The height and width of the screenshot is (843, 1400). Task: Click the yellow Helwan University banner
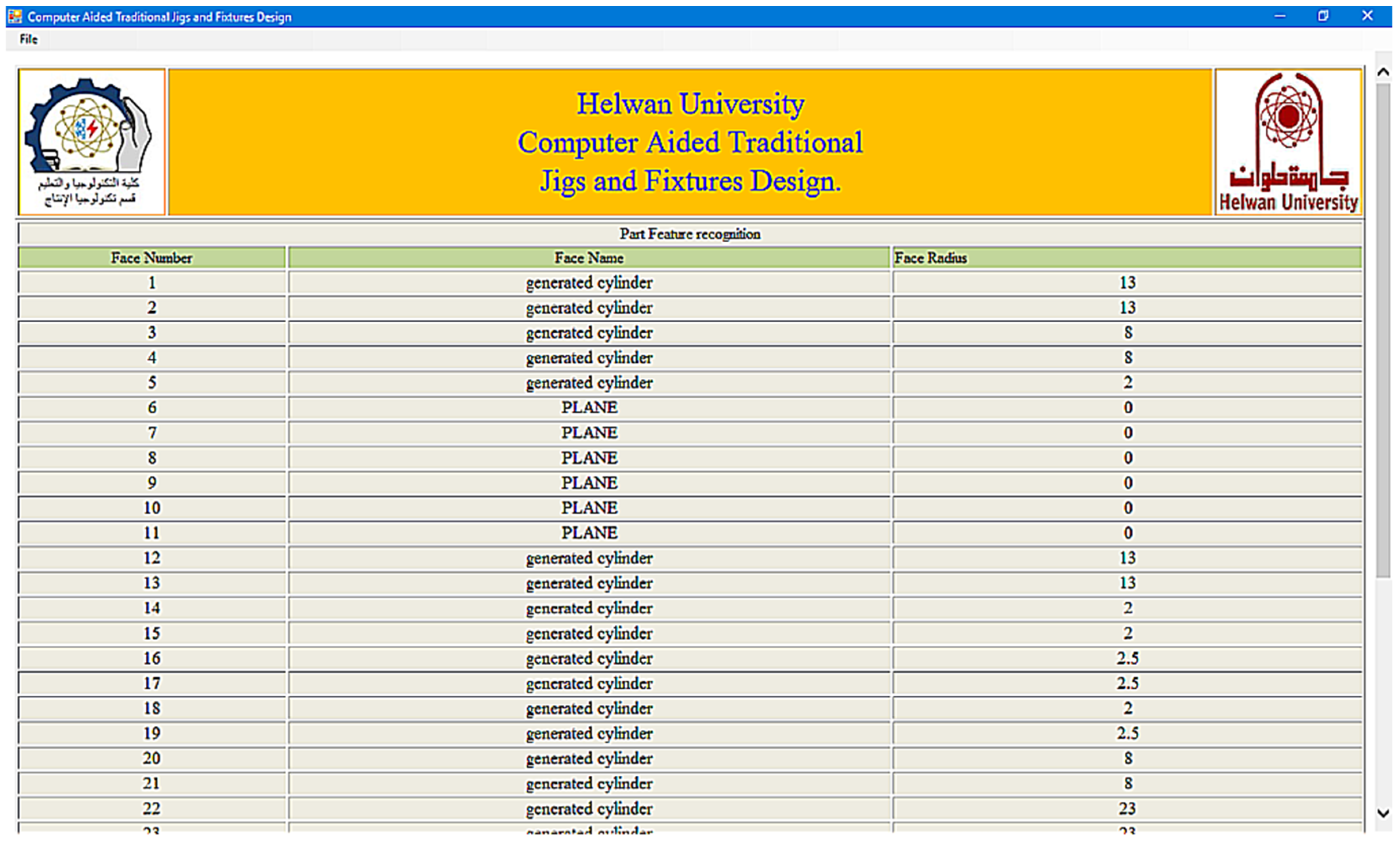[x=690, y=142]
